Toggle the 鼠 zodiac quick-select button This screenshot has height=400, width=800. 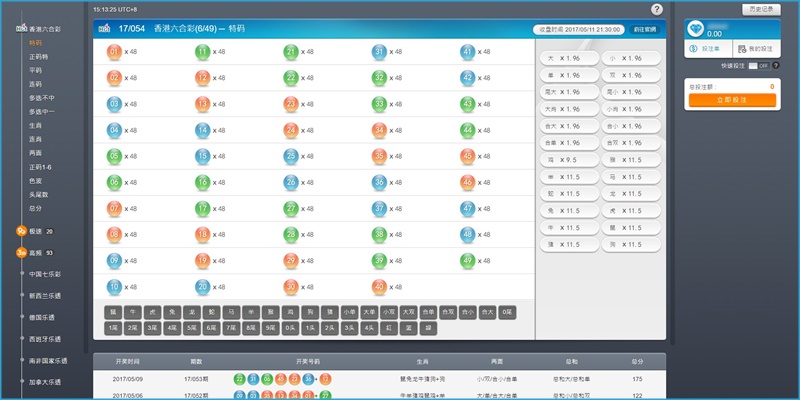[113, 312]
